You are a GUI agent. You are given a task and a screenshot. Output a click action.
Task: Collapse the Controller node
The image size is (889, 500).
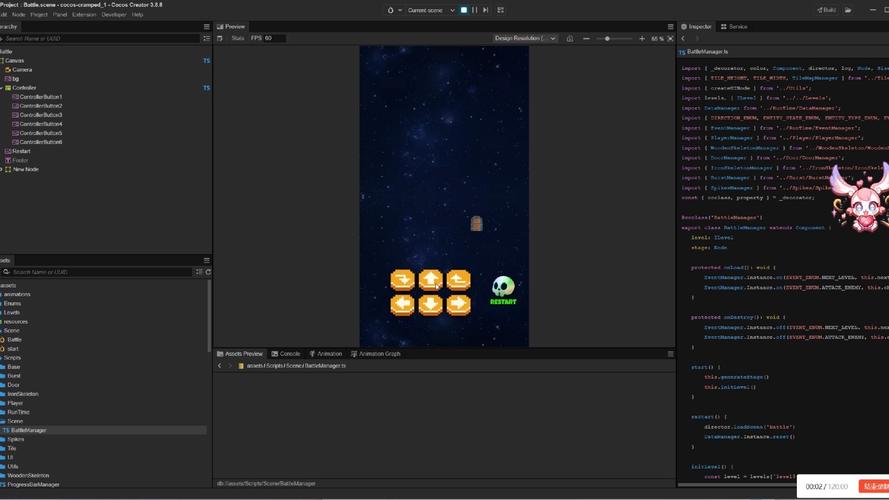point(2,88)
